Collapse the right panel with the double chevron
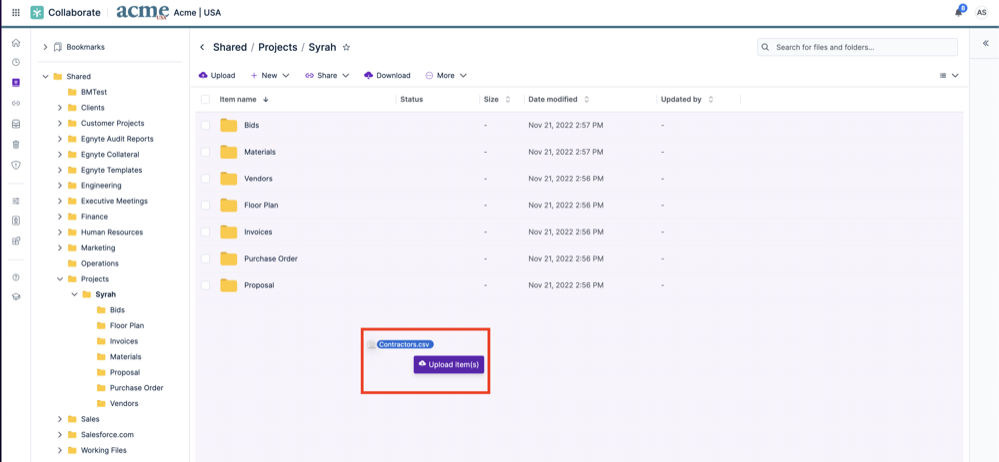Viewport: 999px width, 462px height. [x=985, y=44]
